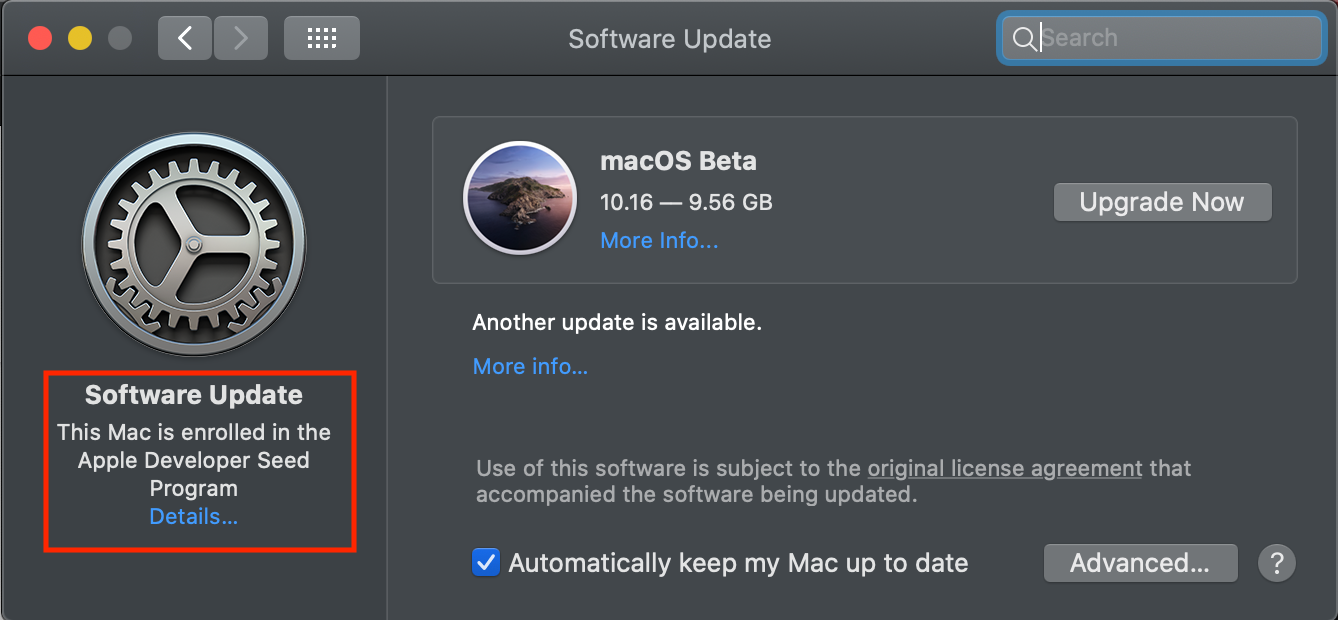Image resolution: width=1338 pixels, height=620 pixels.
Task: Click the forward navigation arrow
Action: pyautogui.click(x=240, y=39)
